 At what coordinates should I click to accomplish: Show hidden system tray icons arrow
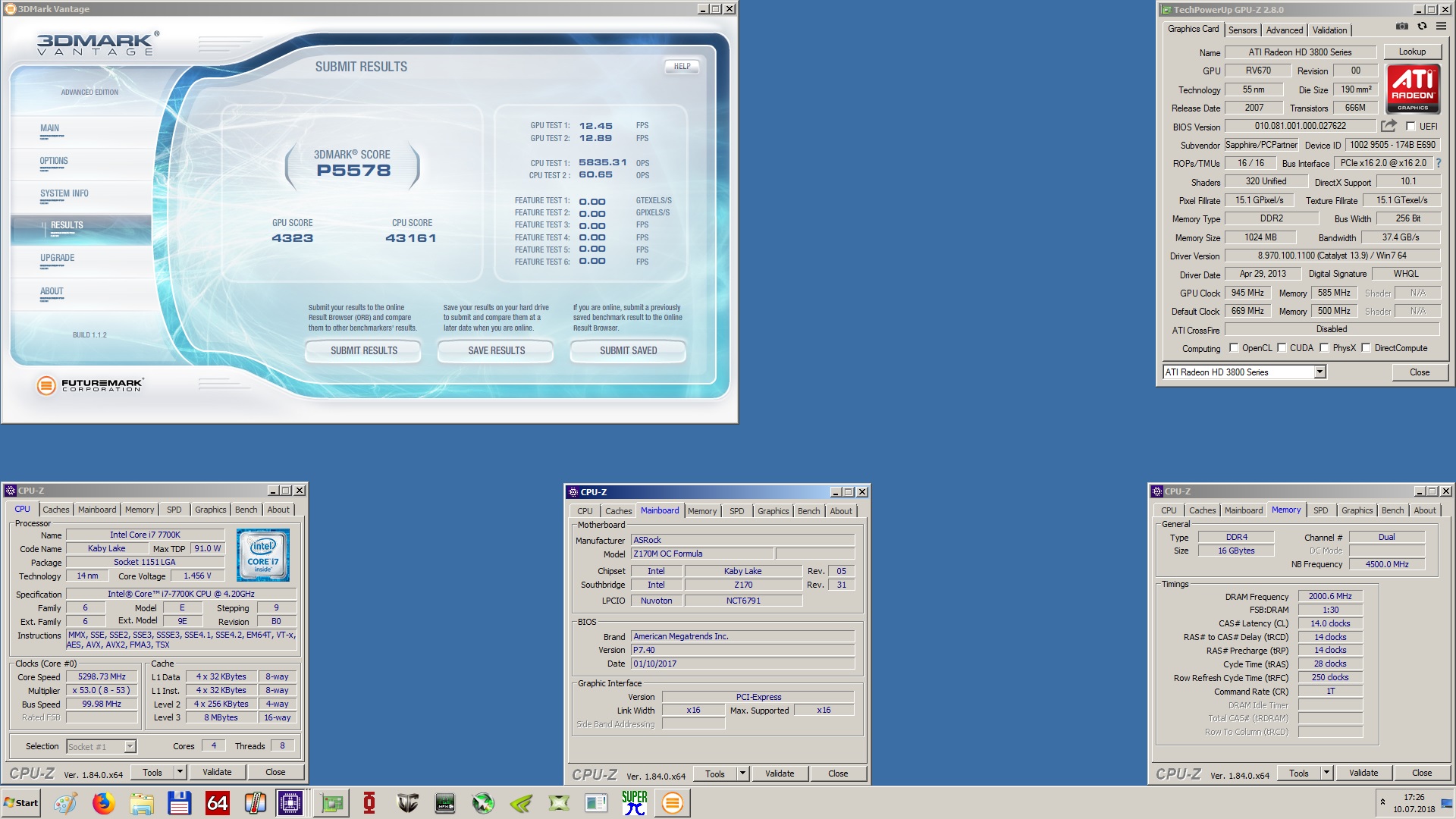tap(1382, 802)
